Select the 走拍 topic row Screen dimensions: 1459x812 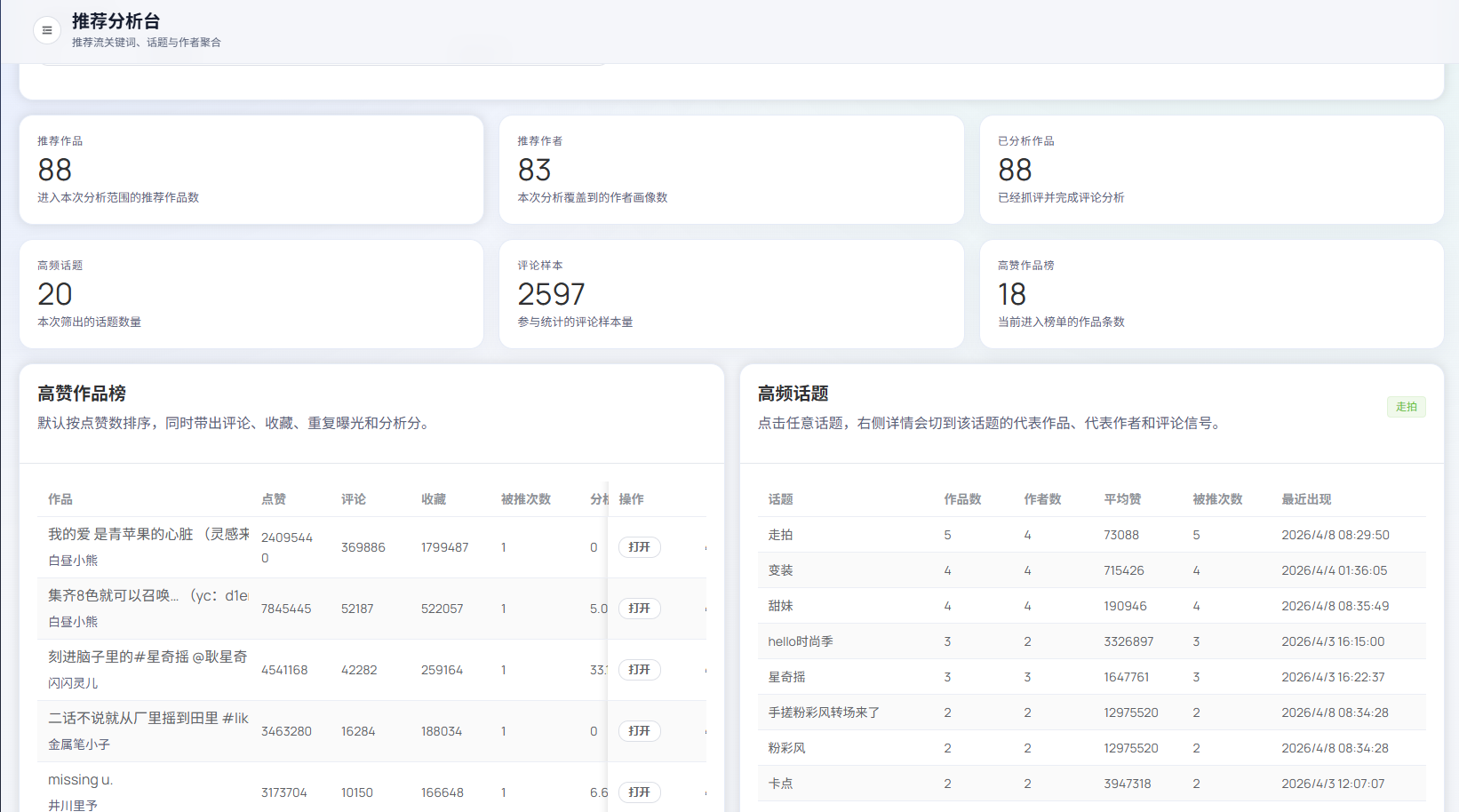pos(1091,535)
